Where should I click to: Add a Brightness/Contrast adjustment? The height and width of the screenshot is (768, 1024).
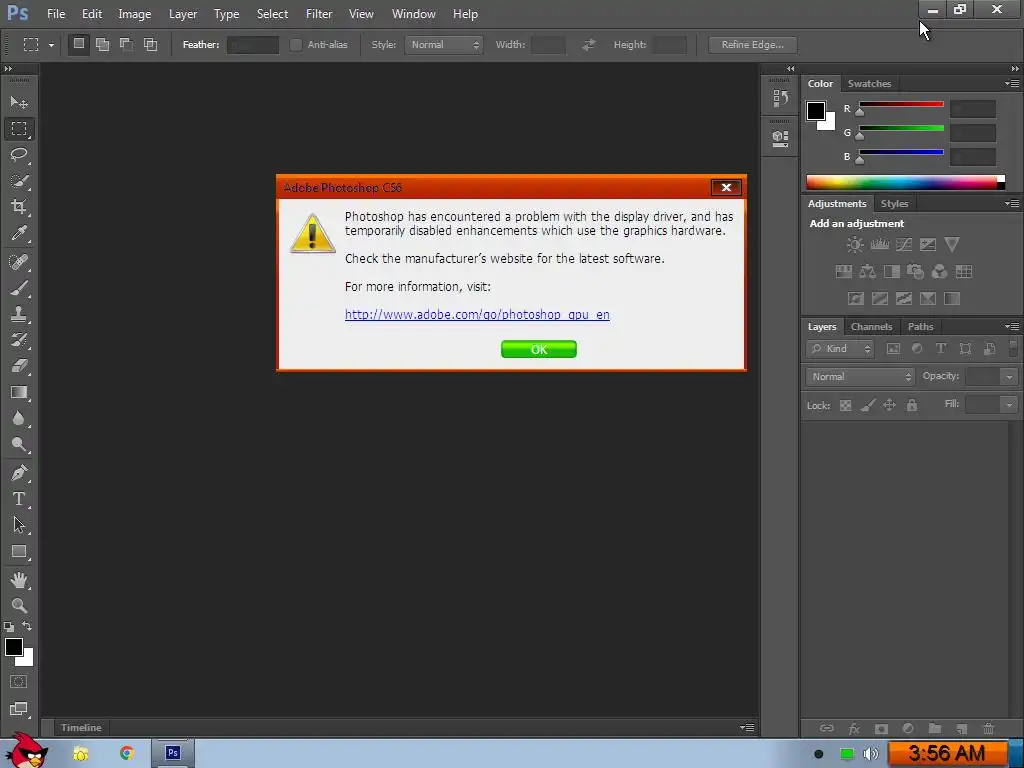(x=854, y=245)
